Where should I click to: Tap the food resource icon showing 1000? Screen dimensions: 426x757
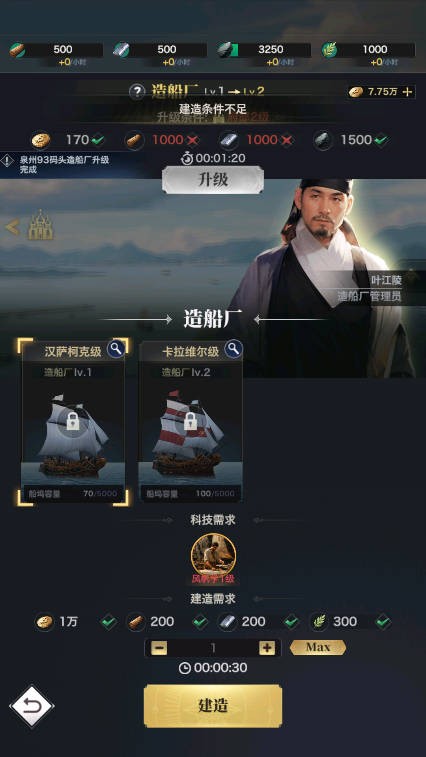point(329,50)
